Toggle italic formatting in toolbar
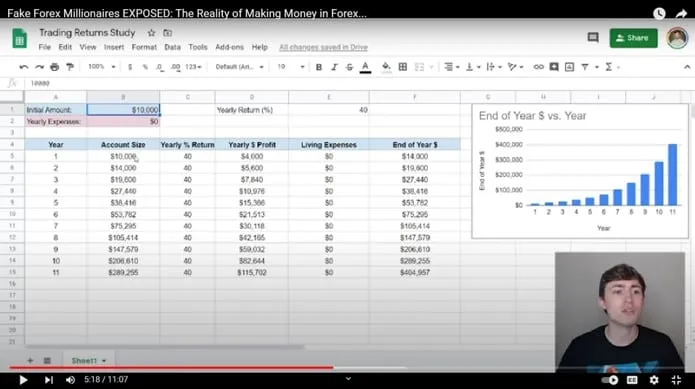This screenshot has height=389, width=695. 334,67
